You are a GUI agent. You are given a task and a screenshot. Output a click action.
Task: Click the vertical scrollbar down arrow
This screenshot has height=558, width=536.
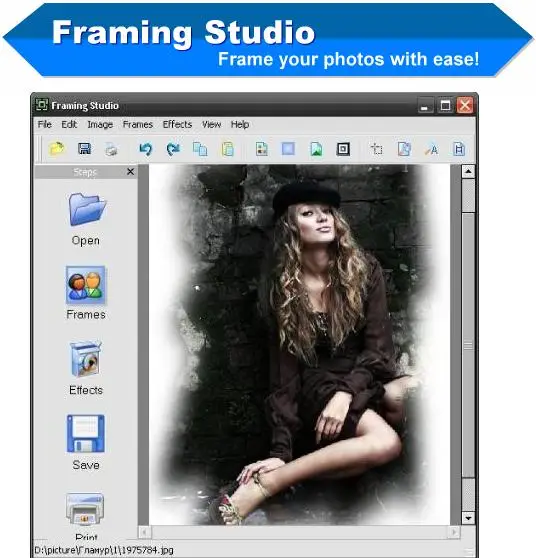point(468,518)
